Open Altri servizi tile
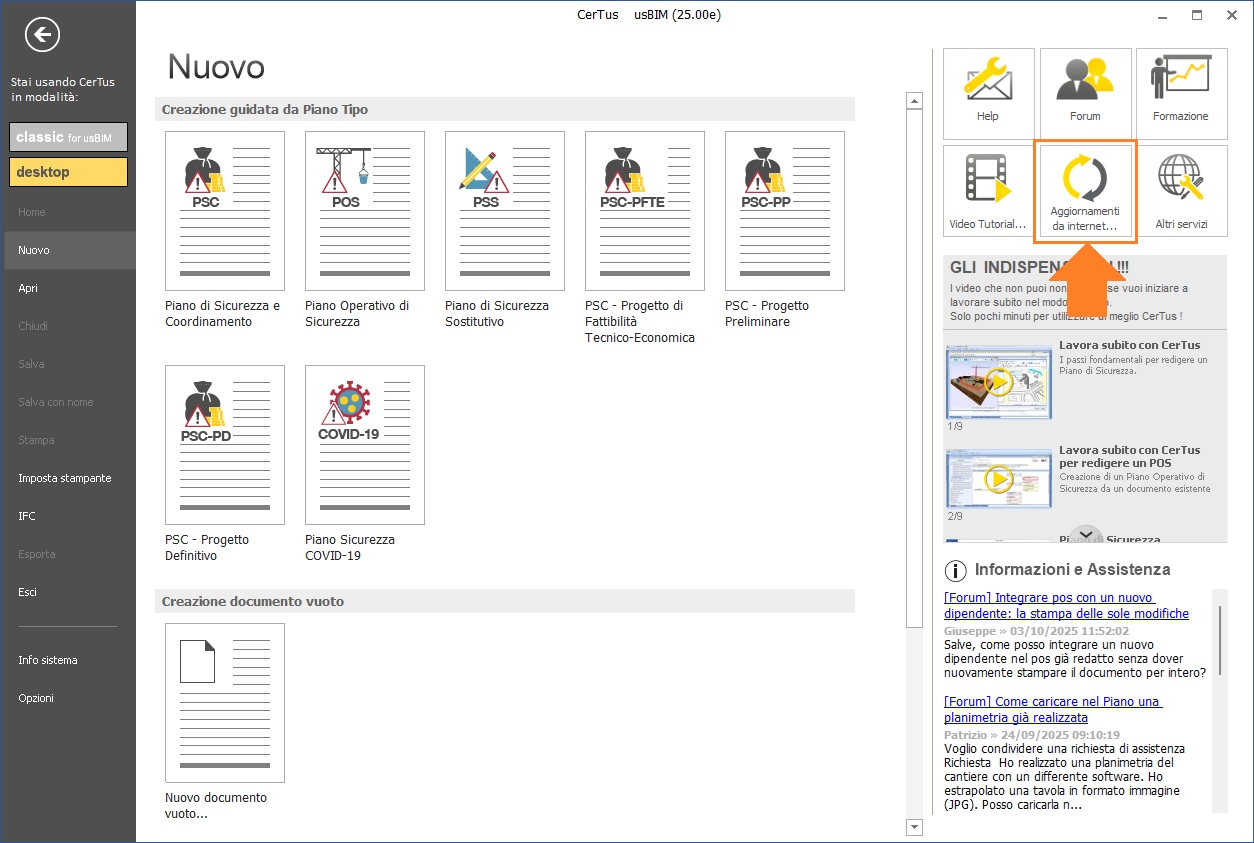 1181,192
